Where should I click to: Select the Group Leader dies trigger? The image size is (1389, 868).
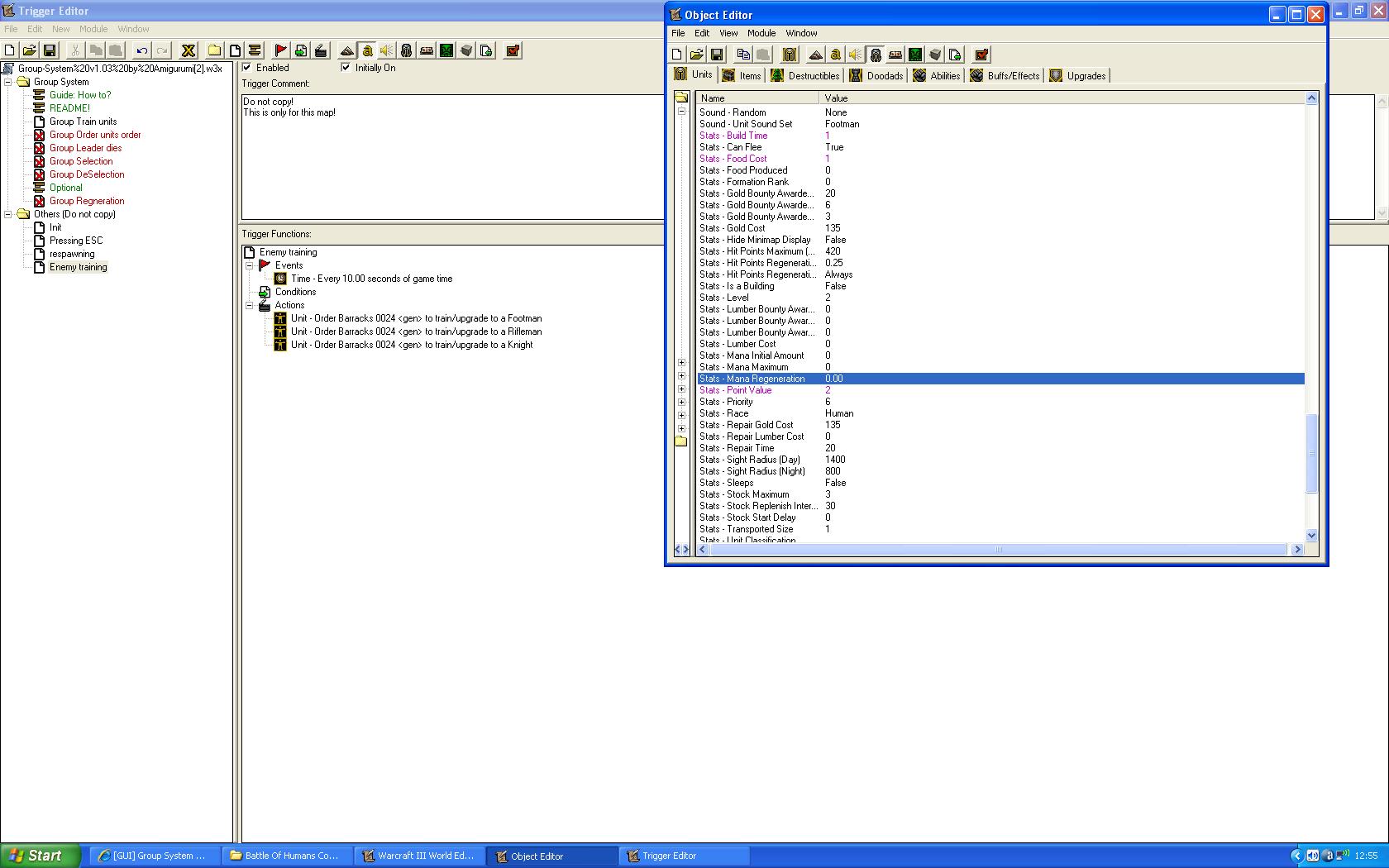coord(85,148)
